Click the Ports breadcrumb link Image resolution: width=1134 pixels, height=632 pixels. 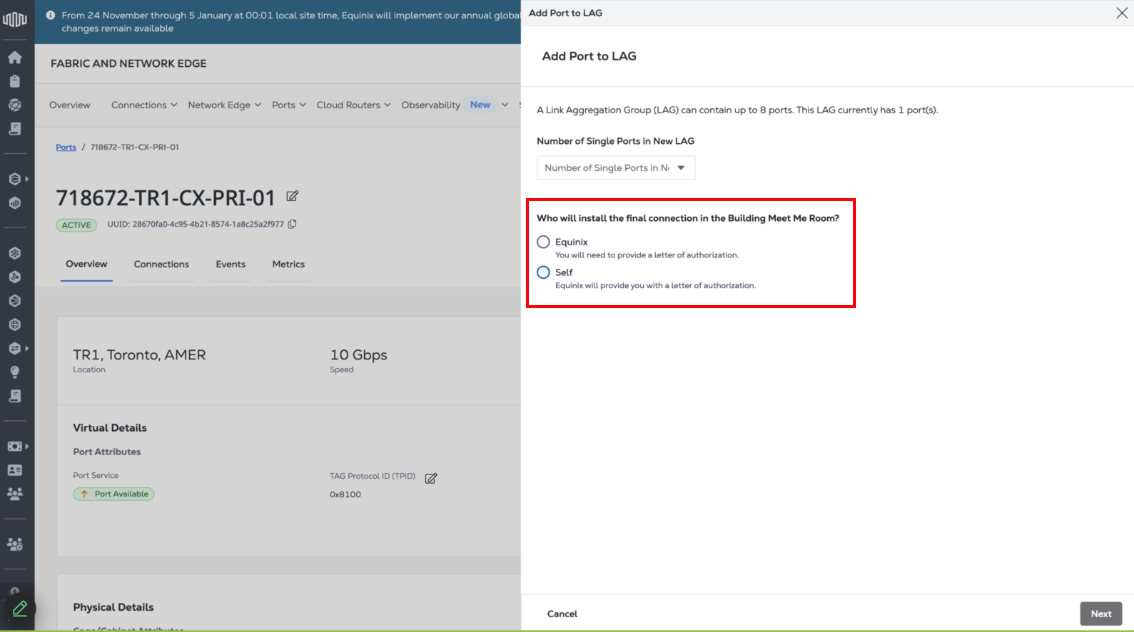pos(66,147)
